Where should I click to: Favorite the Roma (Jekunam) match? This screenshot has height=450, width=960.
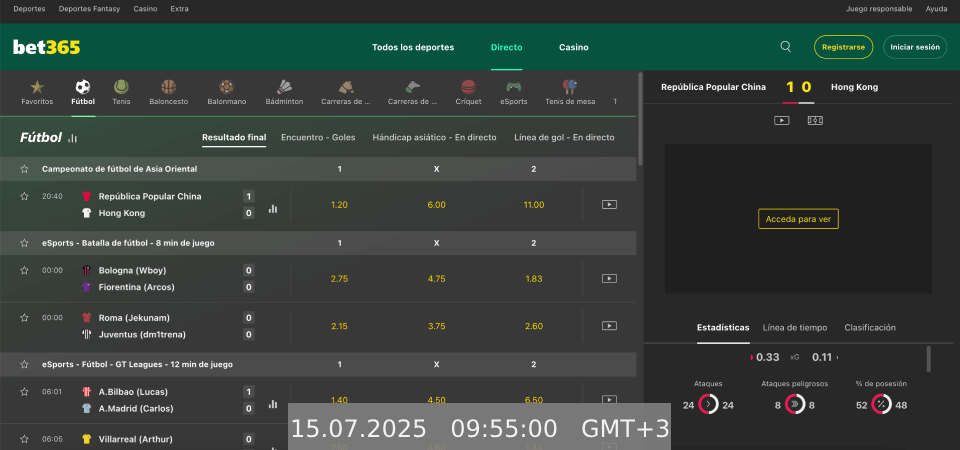(x=24, y=318)
